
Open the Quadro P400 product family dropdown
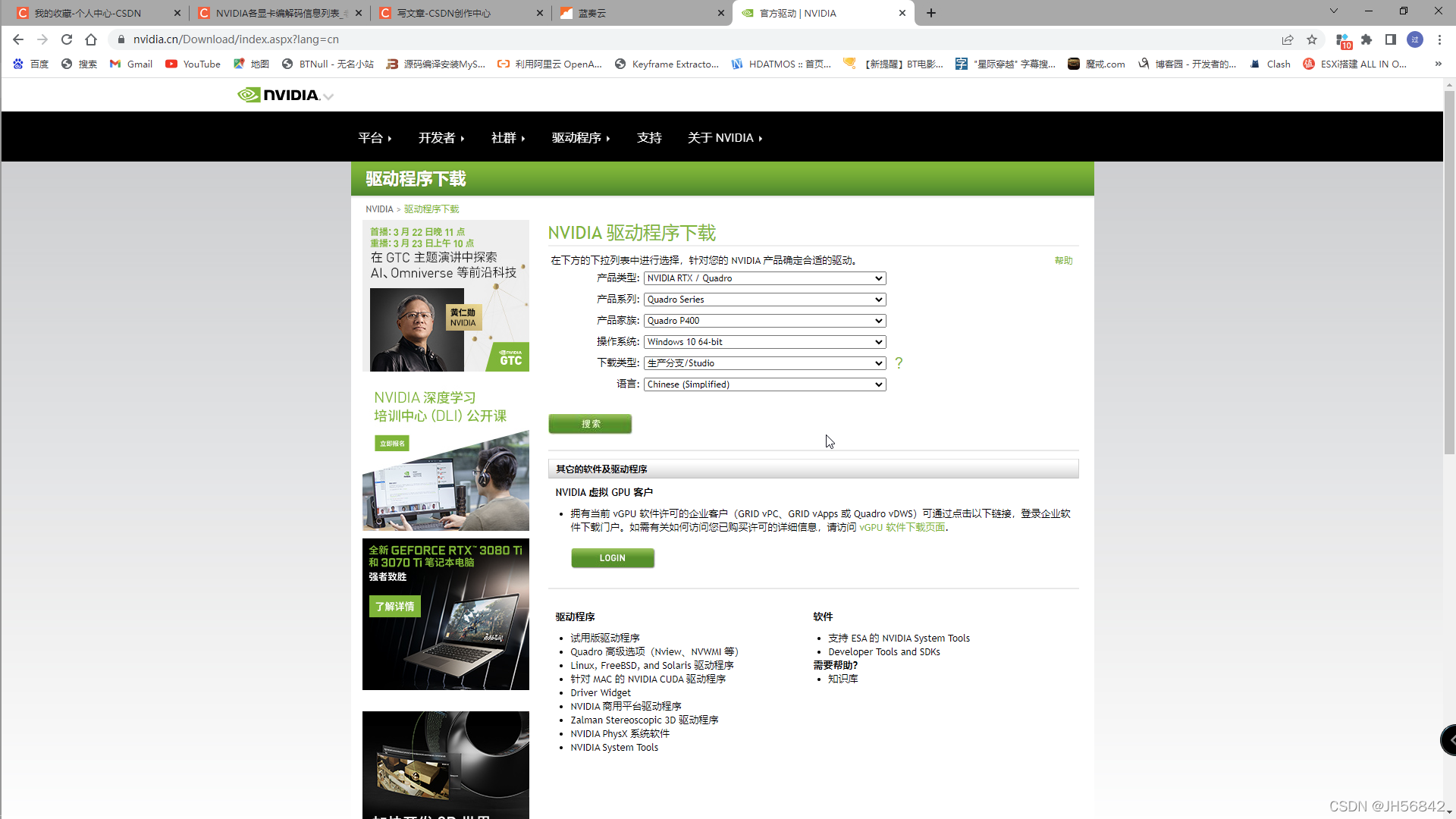point(764,321)
